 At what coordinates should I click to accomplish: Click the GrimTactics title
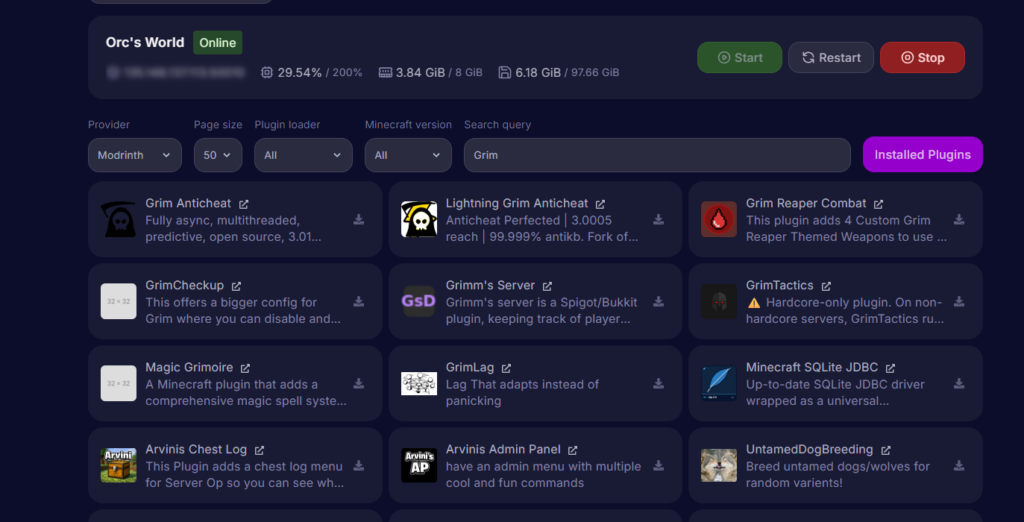780,286
